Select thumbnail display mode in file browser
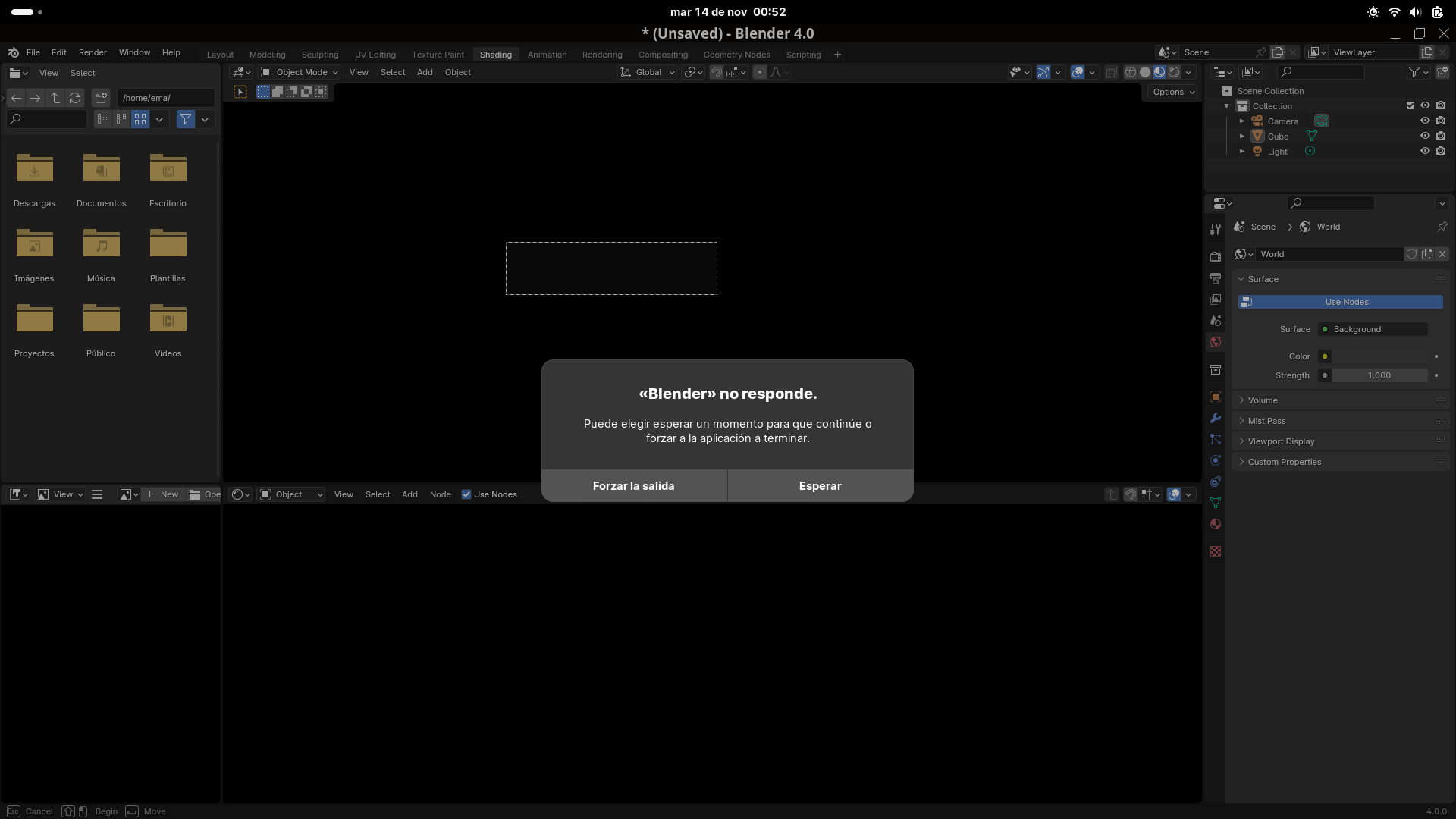Screen dimensions: 1456x819 pos(140,119)
